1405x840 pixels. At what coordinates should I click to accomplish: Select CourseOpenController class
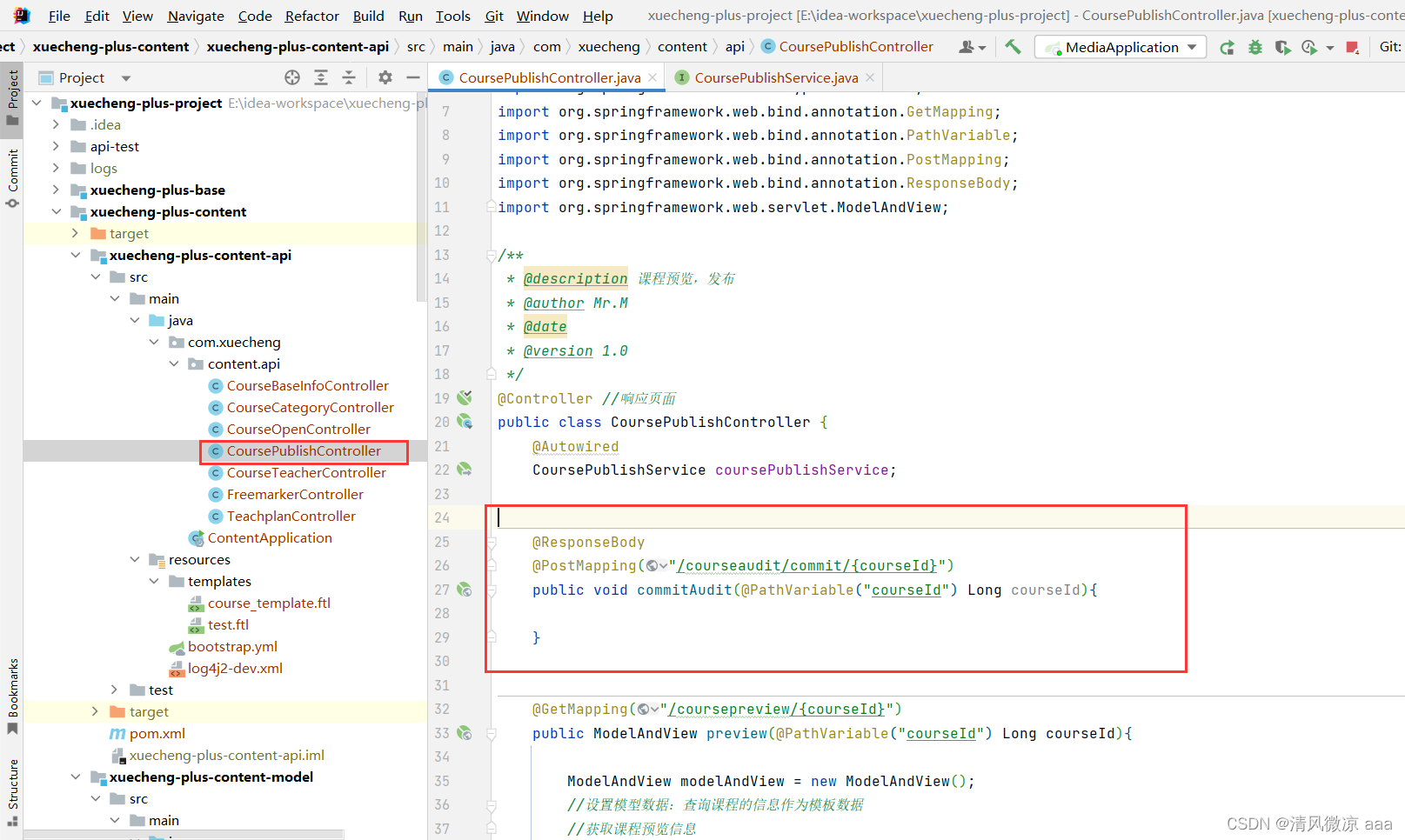[298, 429]
